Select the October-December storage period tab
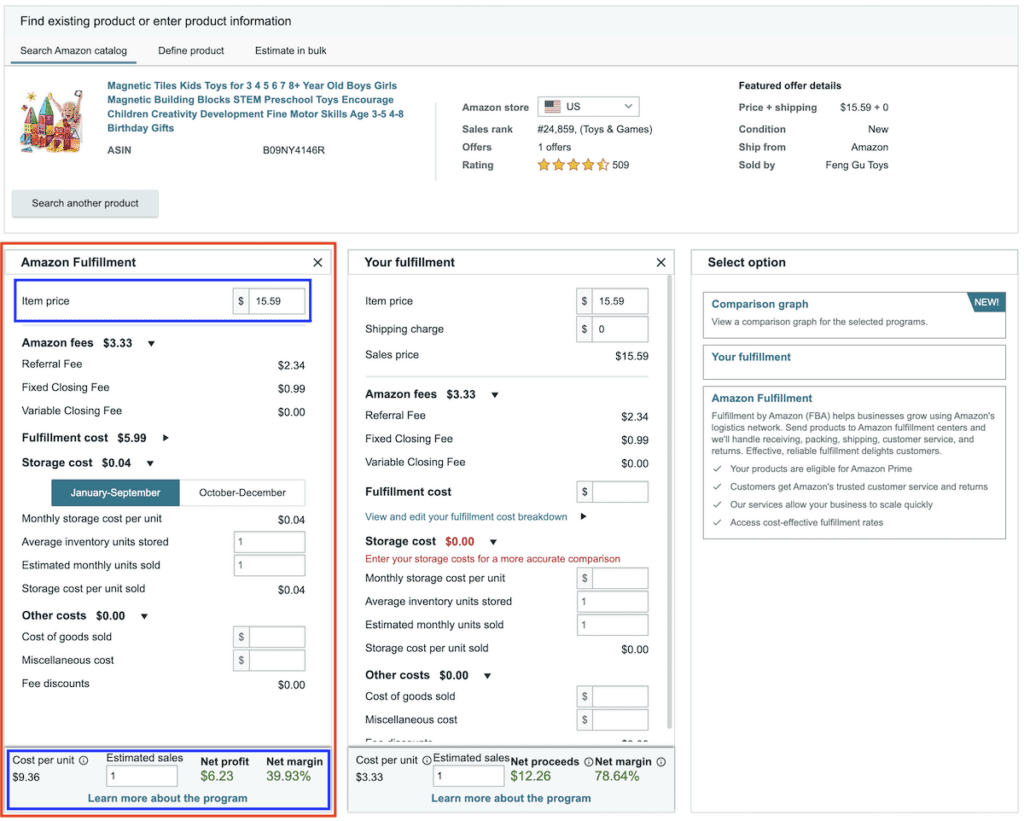Screen dimensions: 1024x821 pyautogui.click(x=245, y=493)
